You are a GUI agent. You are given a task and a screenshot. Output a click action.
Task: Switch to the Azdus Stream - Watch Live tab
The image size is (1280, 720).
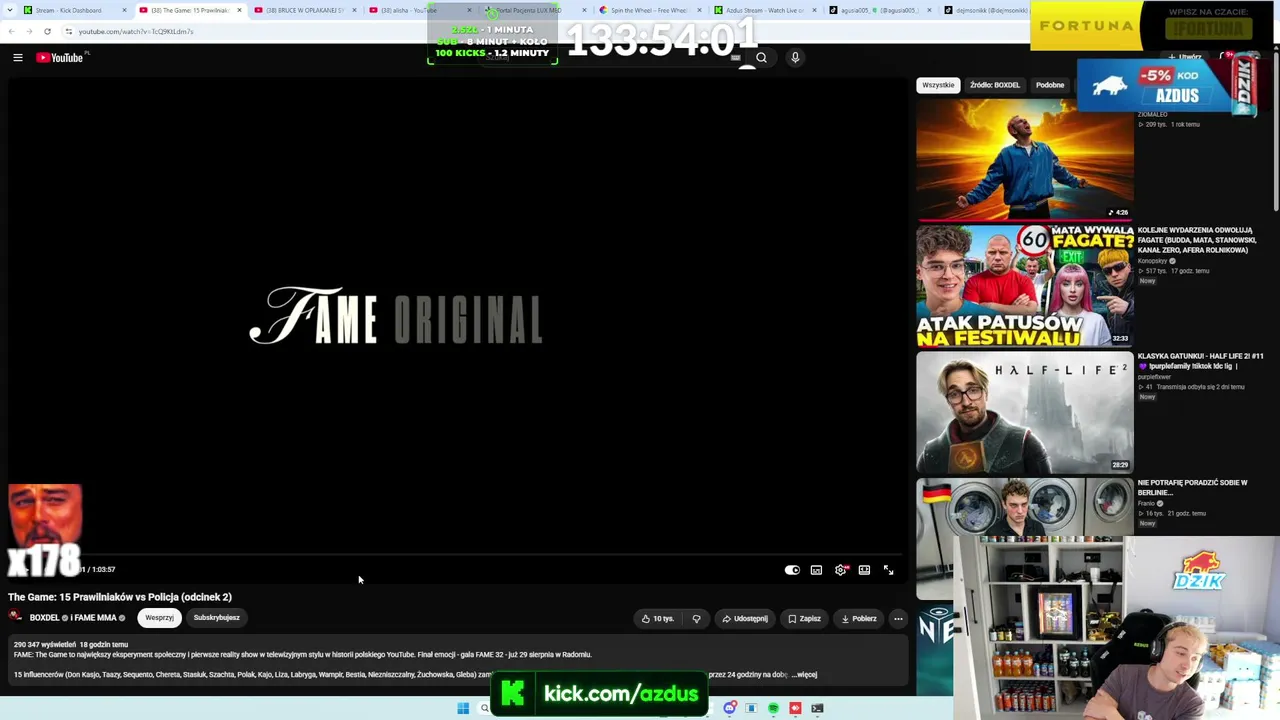(764, 10)
